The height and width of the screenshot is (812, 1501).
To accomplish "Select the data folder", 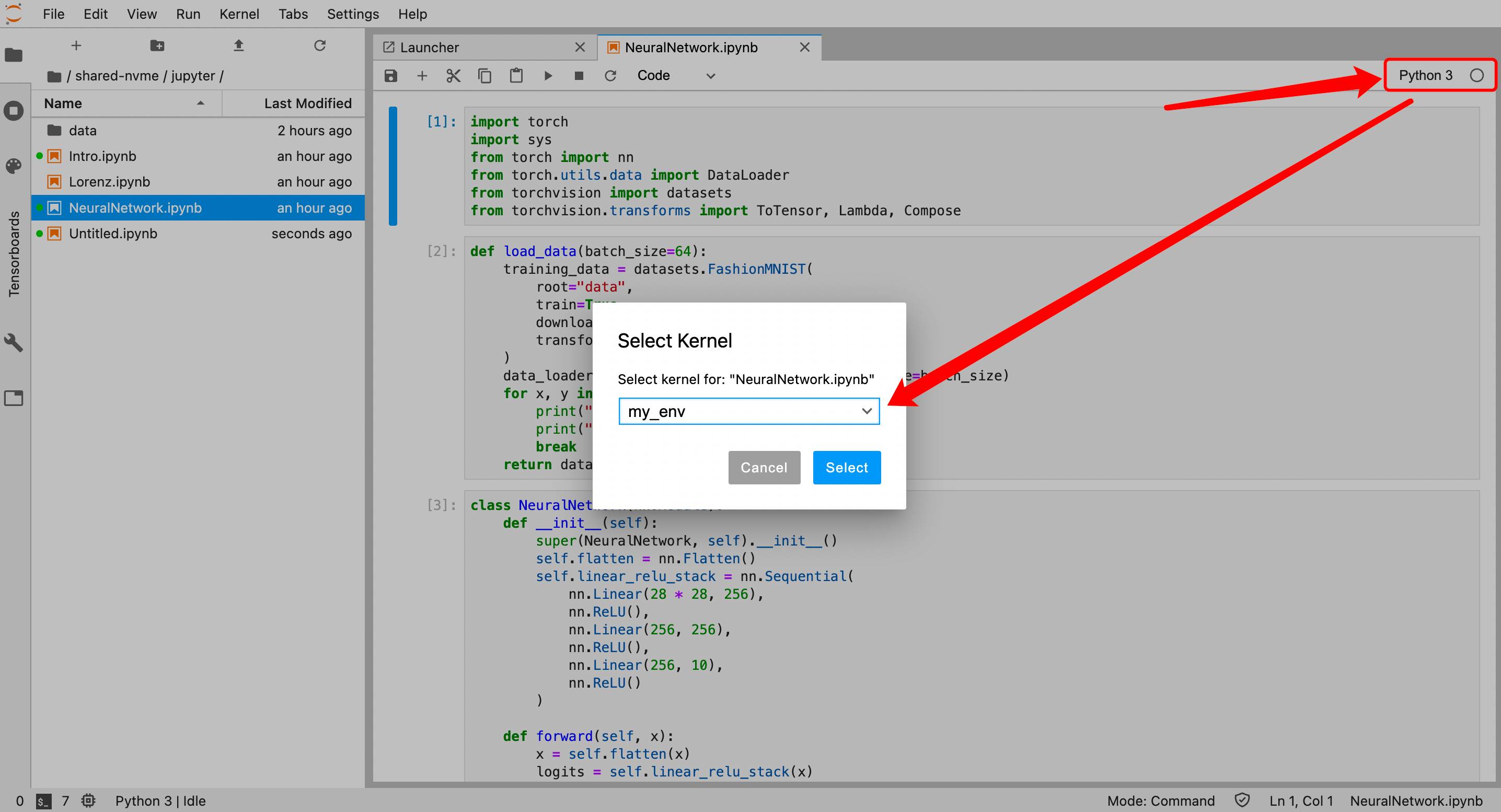I will point(198,131).
